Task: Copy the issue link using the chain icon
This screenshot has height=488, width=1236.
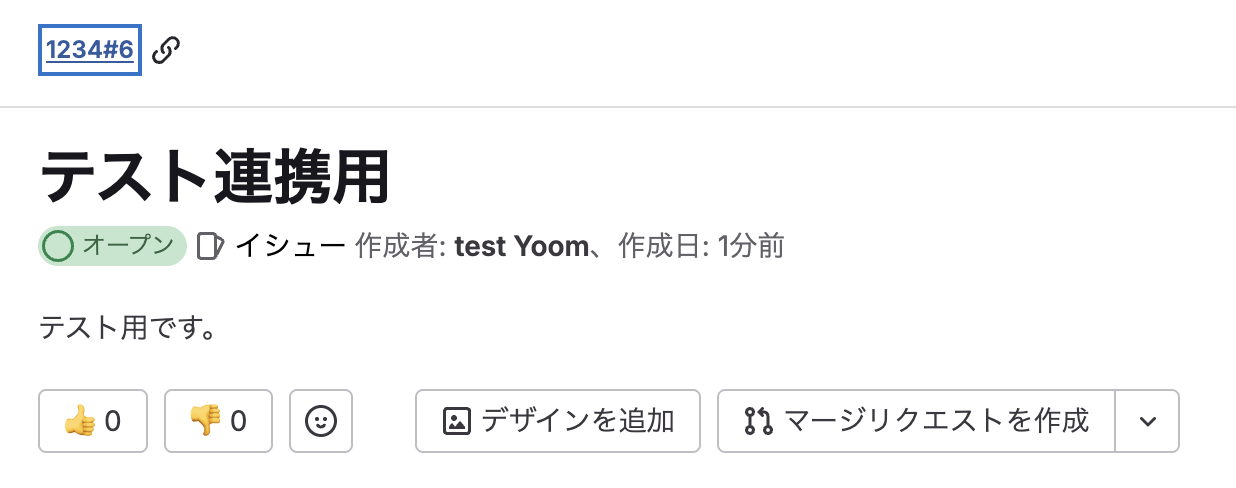Action: click(x=166, y=50)
